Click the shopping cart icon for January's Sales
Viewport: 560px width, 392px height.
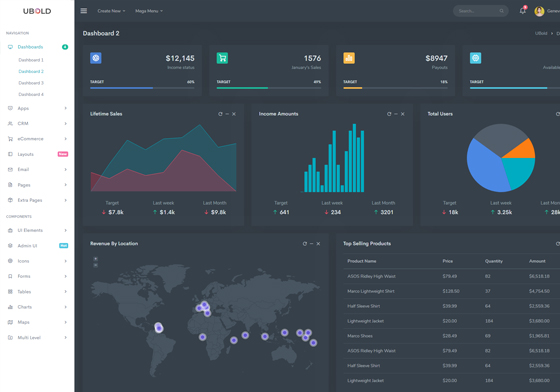[222, 58]
